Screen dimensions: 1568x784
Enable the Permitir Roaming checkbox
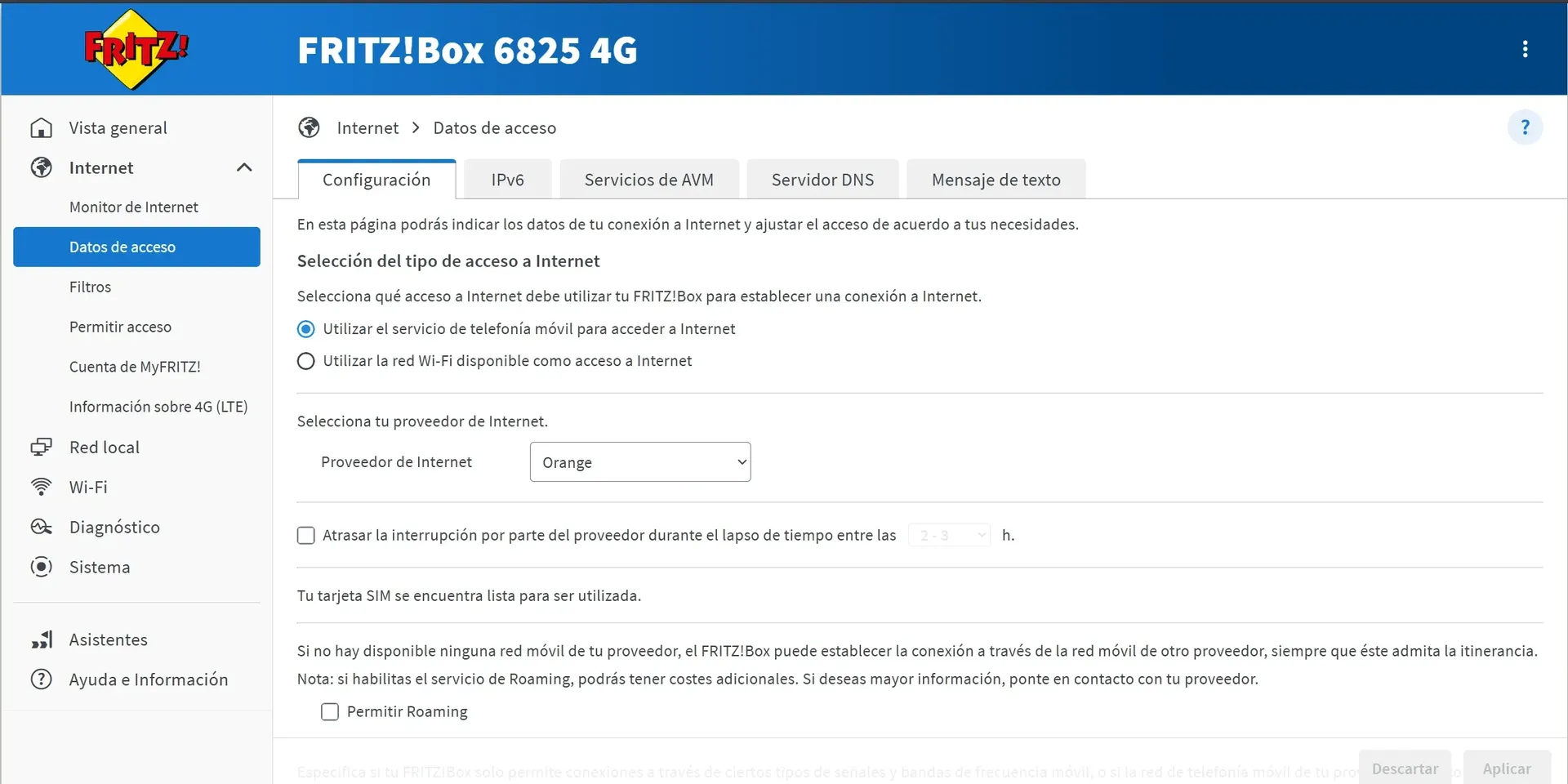tap(330, 711)
